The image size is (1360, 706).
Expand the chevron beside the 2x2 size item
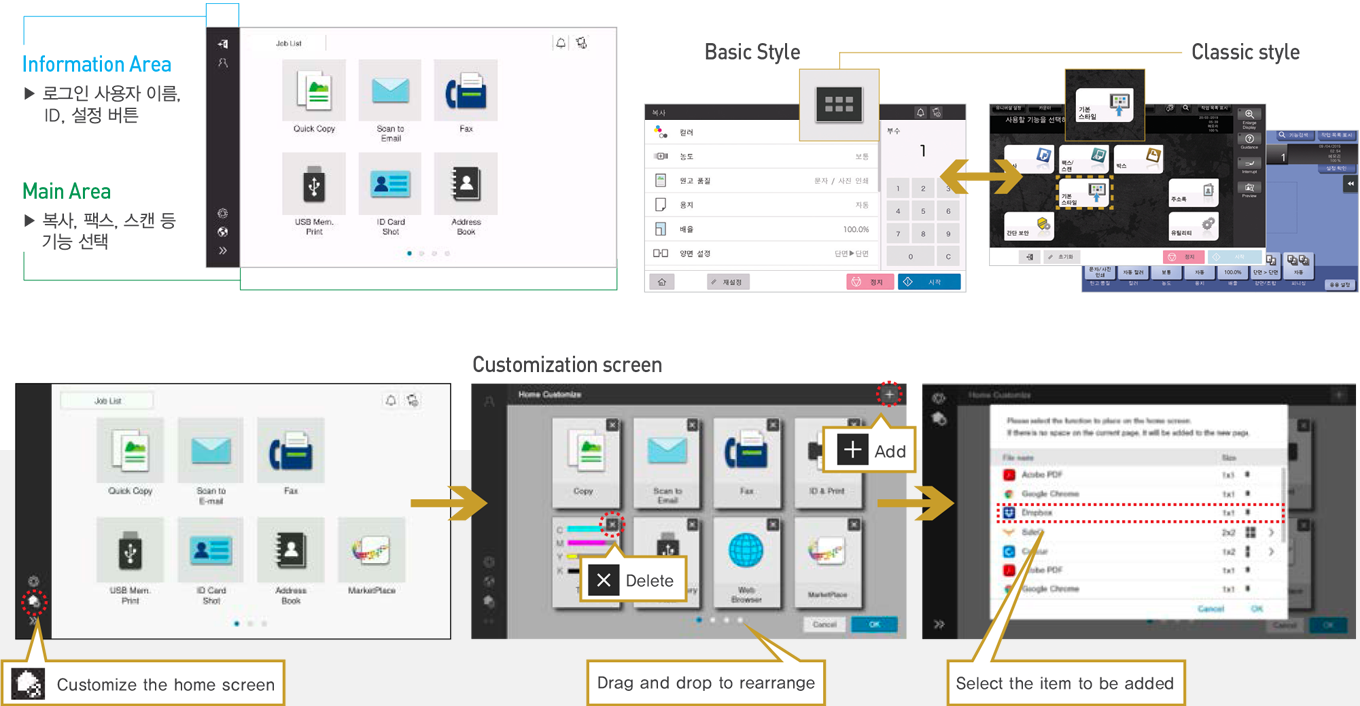[1271, 533]
